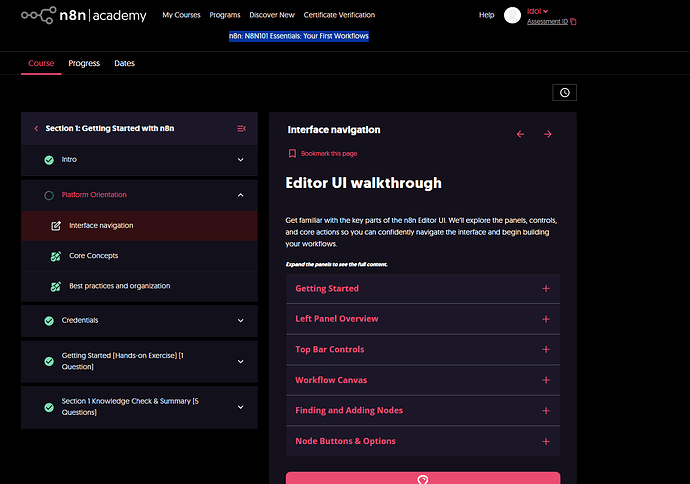Click icon beside Best practices and organization

(x=56, y=286)
